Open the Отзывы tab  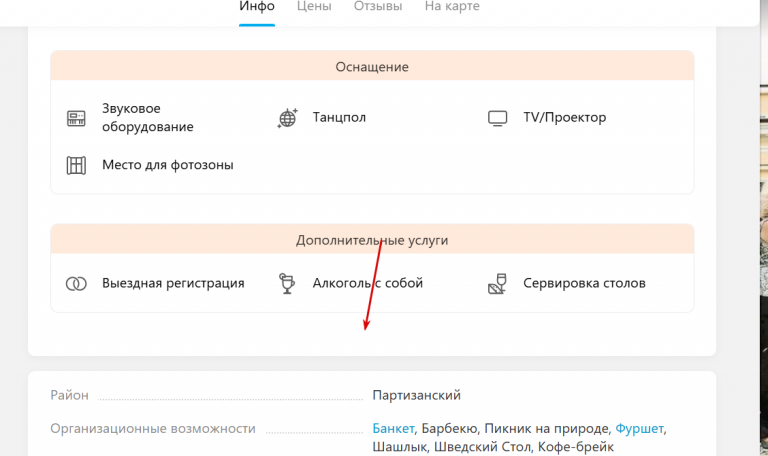(x=378, y=6)
